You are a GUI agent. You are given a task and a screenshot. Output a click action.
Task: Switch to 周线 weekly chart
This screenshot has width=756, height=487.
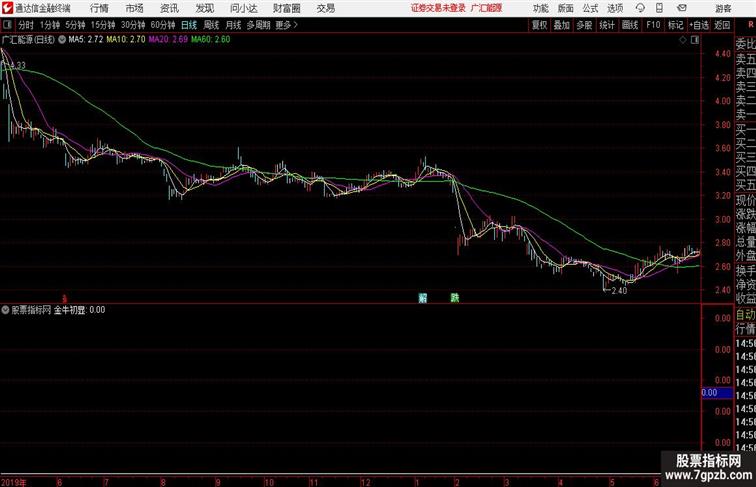pyautogui.click(x=211, y=25)
